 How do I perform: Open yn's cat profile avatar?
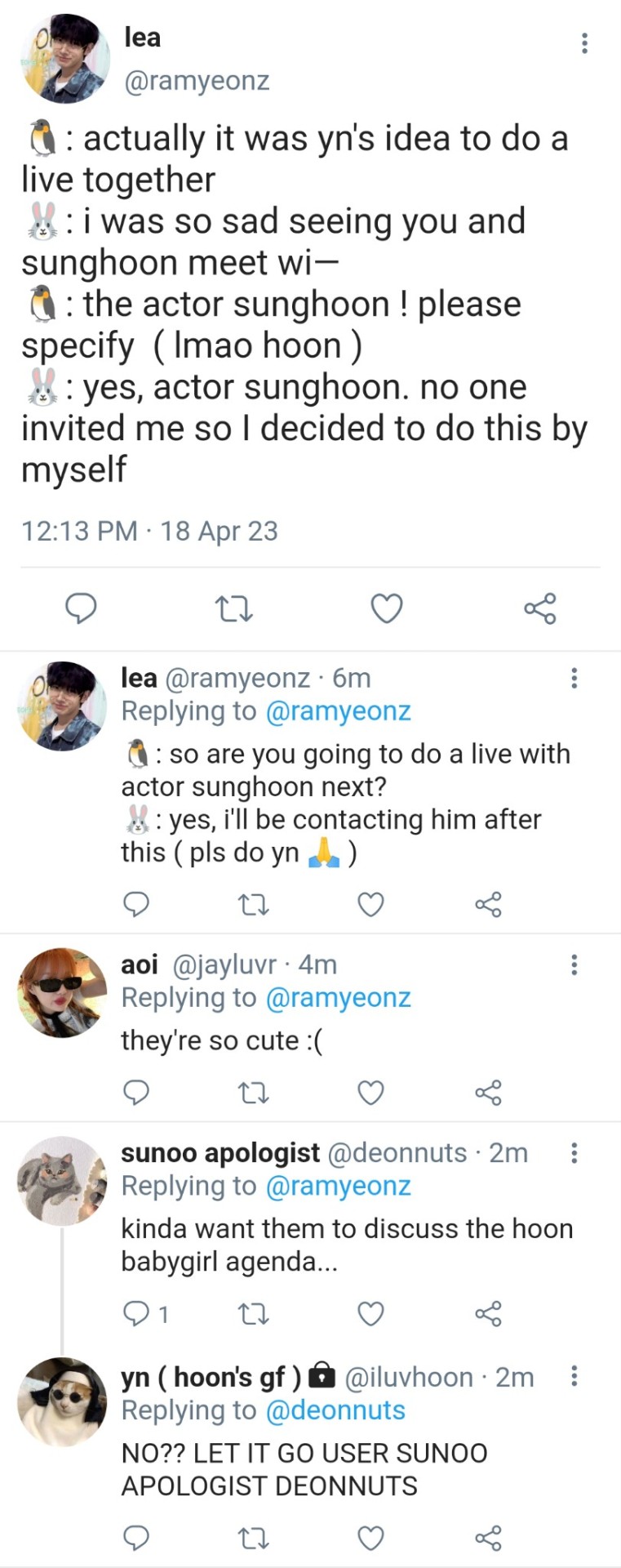coord(62,1401)
